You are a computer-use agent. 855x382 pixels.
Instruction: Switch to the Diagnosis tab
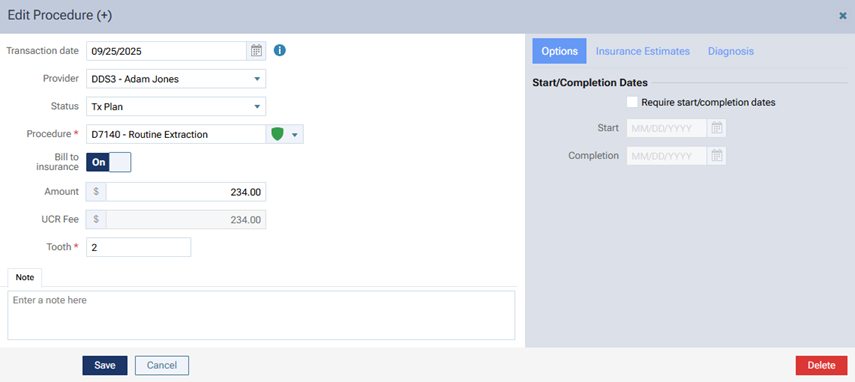point(731,51)
